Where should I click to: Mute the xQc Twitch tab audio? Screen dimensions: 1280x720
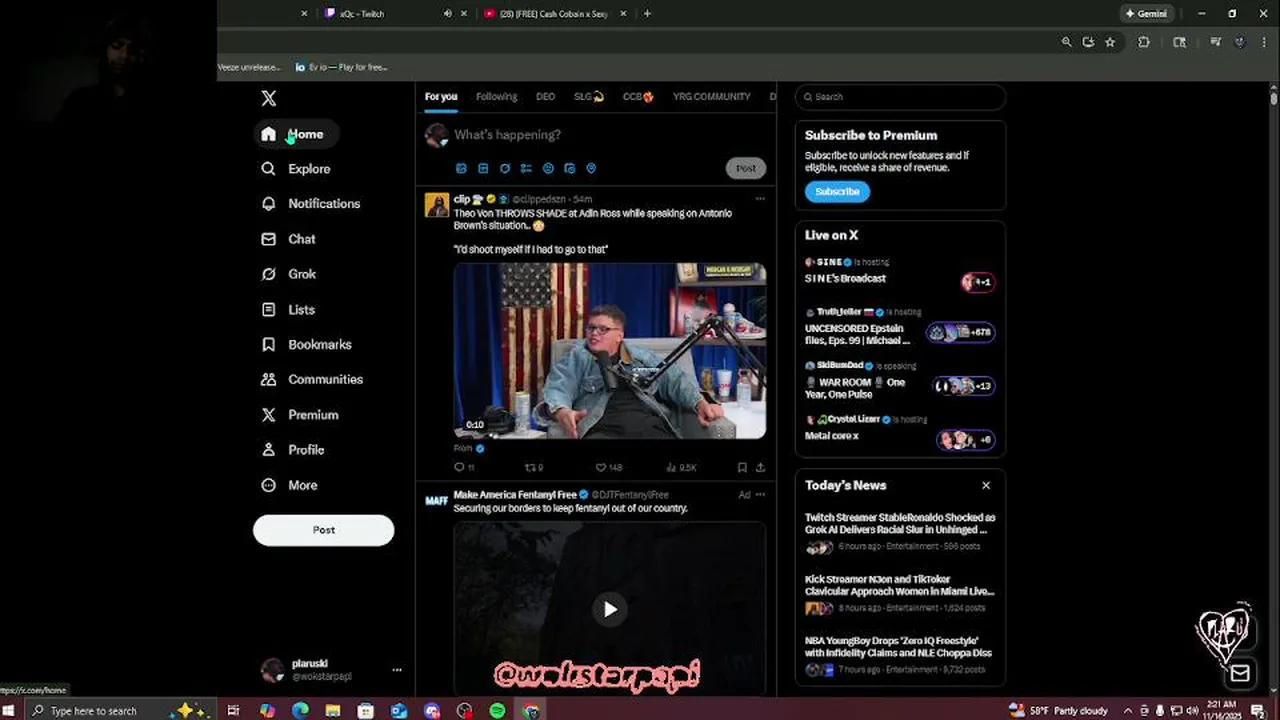pyautogui.click(x=447, y=14)
